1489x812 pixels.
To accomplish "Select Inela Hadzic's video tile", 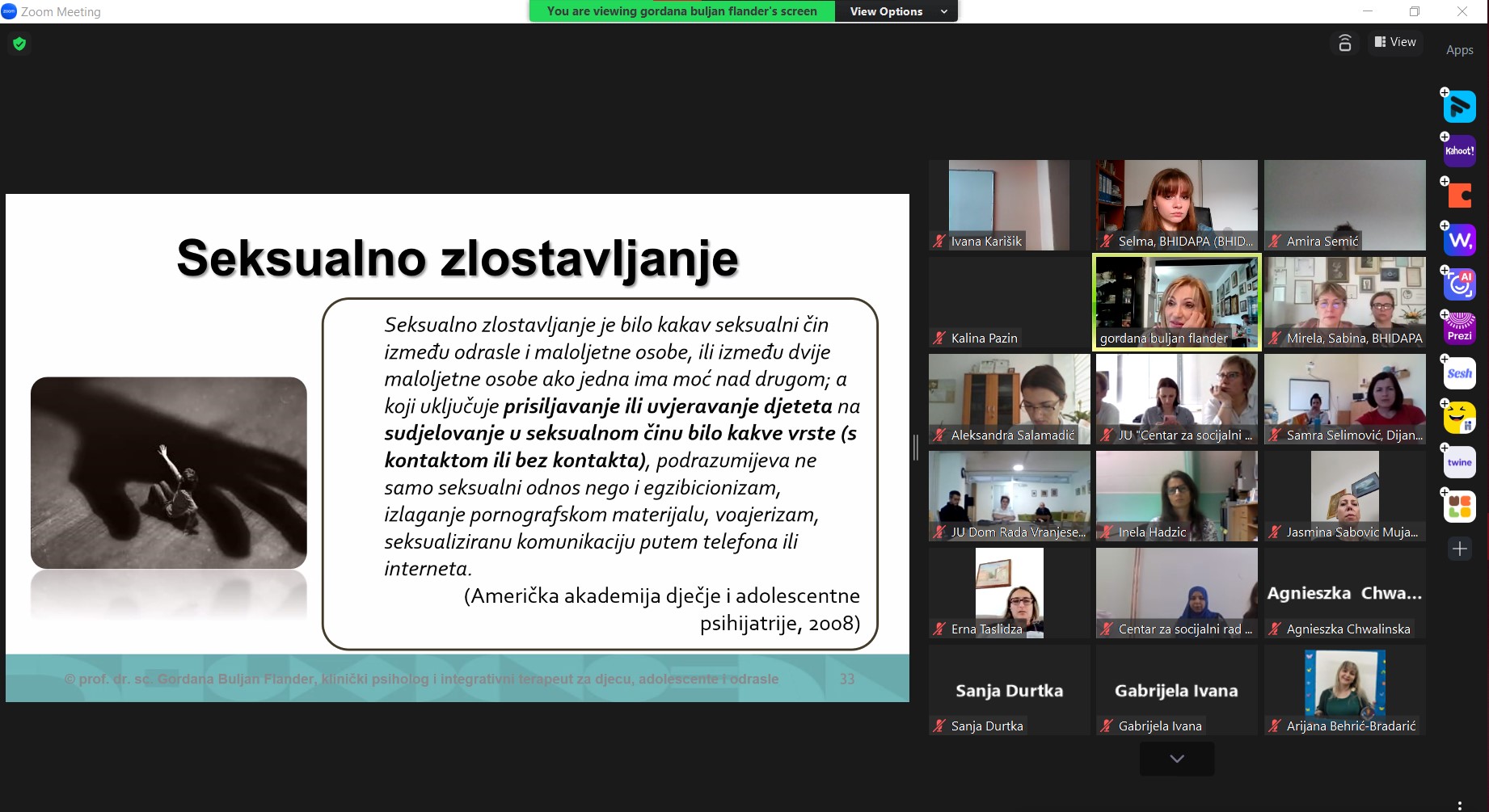I will (x=1176, y=495).
